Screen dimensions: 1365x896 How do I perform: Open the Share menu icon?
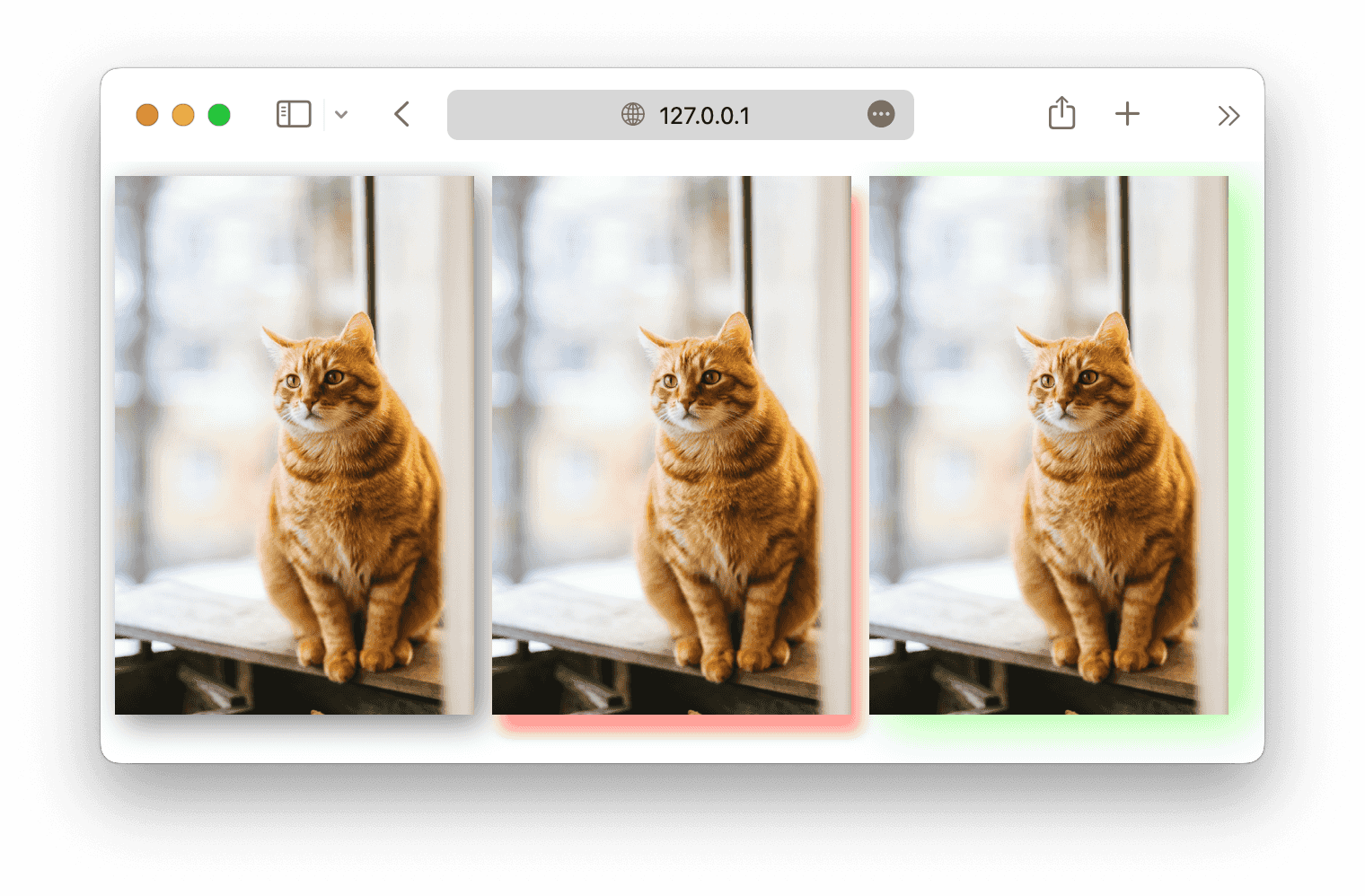tap(1061, 113)
